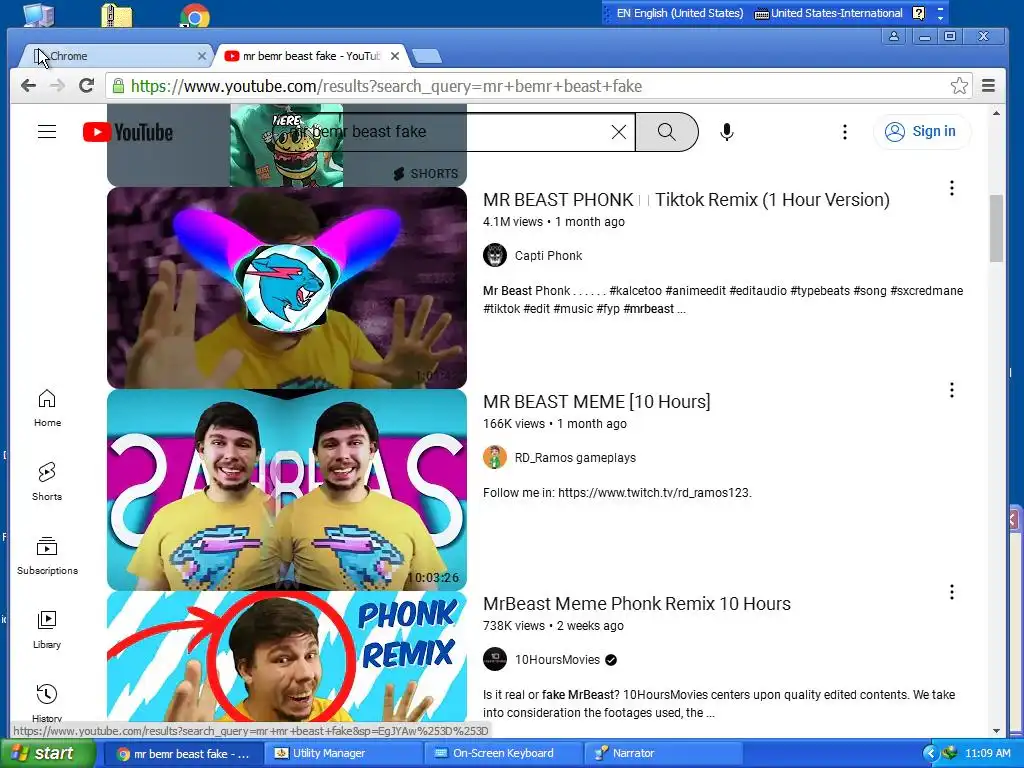Image resolution: width=1024 pixels, height=768 pixels.
Task: Click the 11:09 AM taskbar clock
Action: (987, 754)
